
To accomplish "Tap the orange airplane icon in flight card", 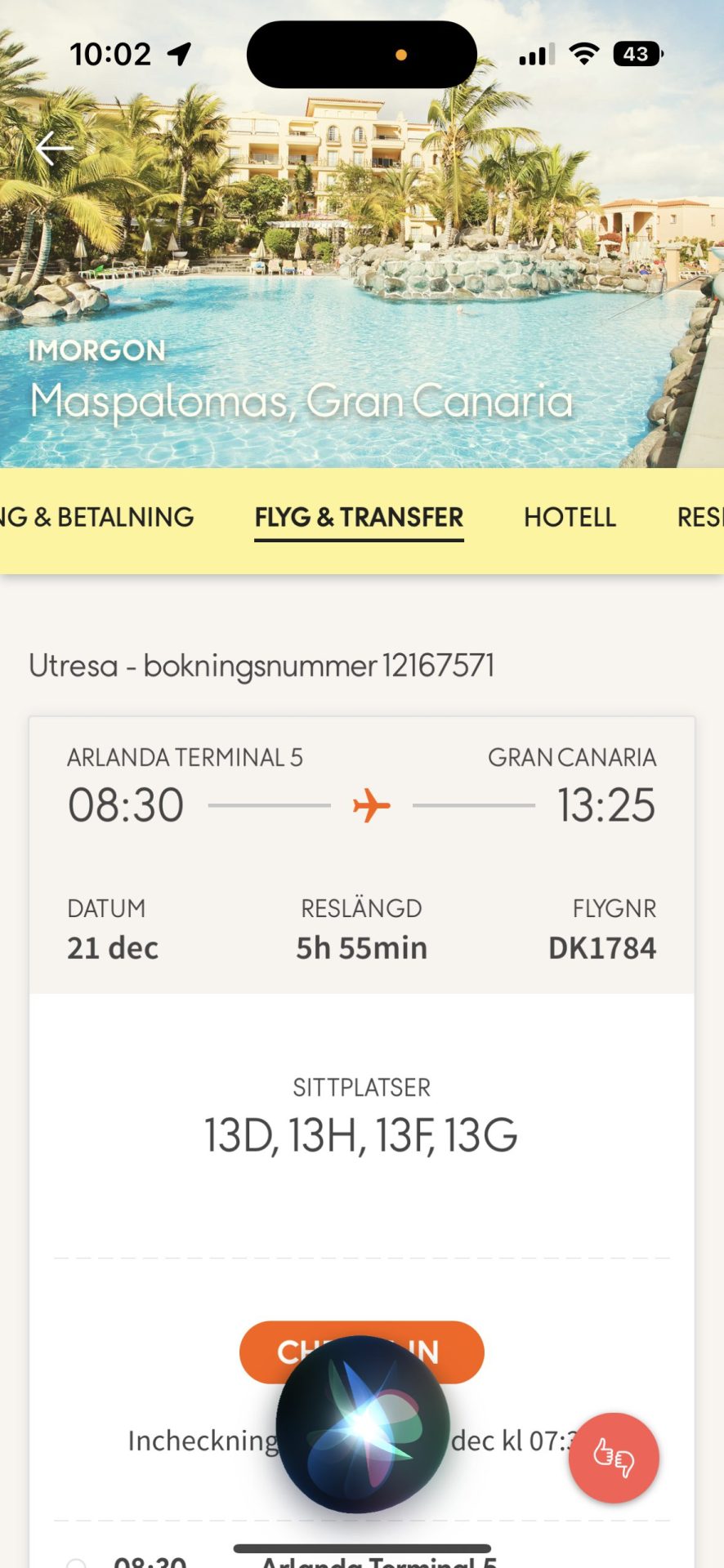I will tap(372, 805).
